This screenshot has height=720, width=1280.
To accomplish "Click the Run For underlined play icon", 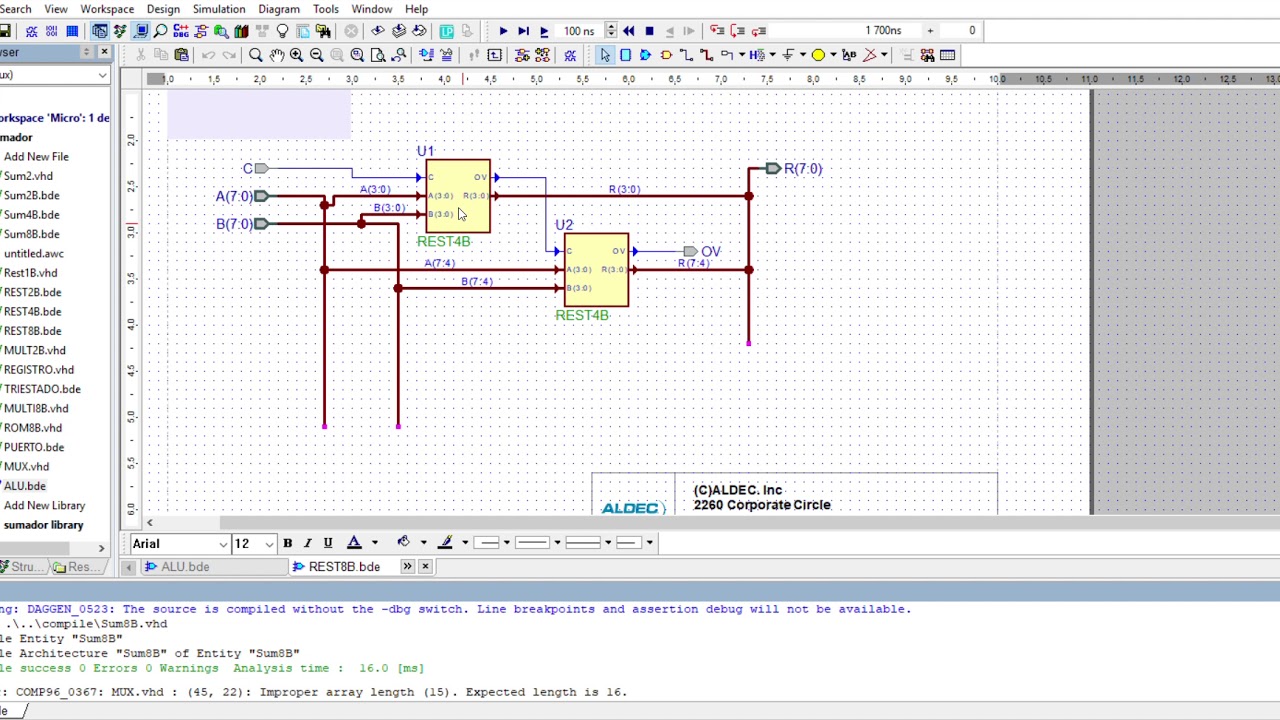I will tap(543, 31).
